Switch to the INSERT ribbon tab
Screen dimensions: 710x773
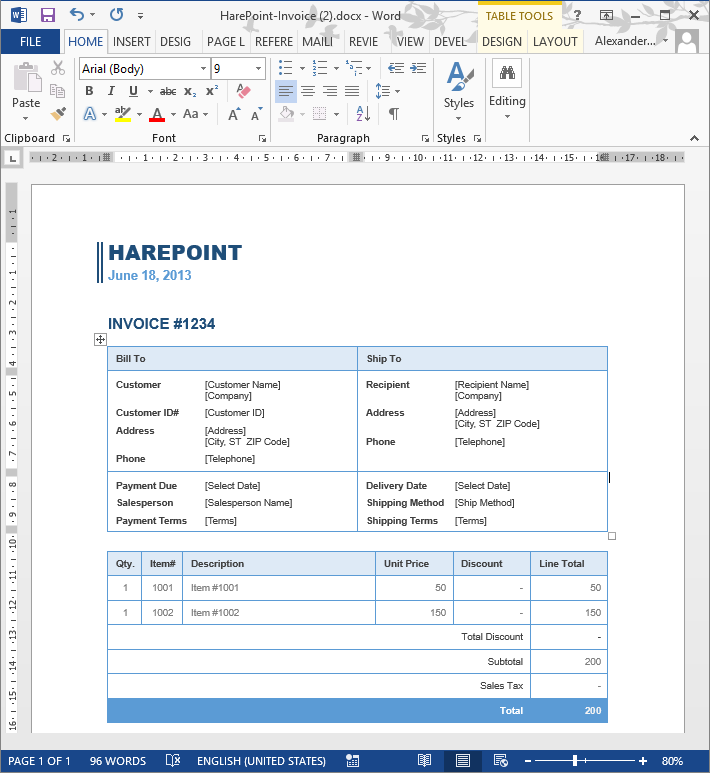click(x=132, y=41)
